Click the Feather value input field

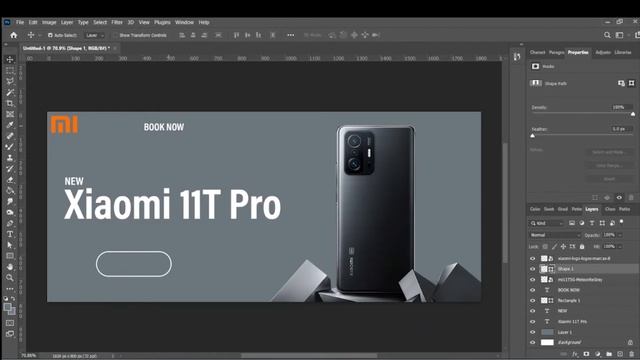click(621, 129)
